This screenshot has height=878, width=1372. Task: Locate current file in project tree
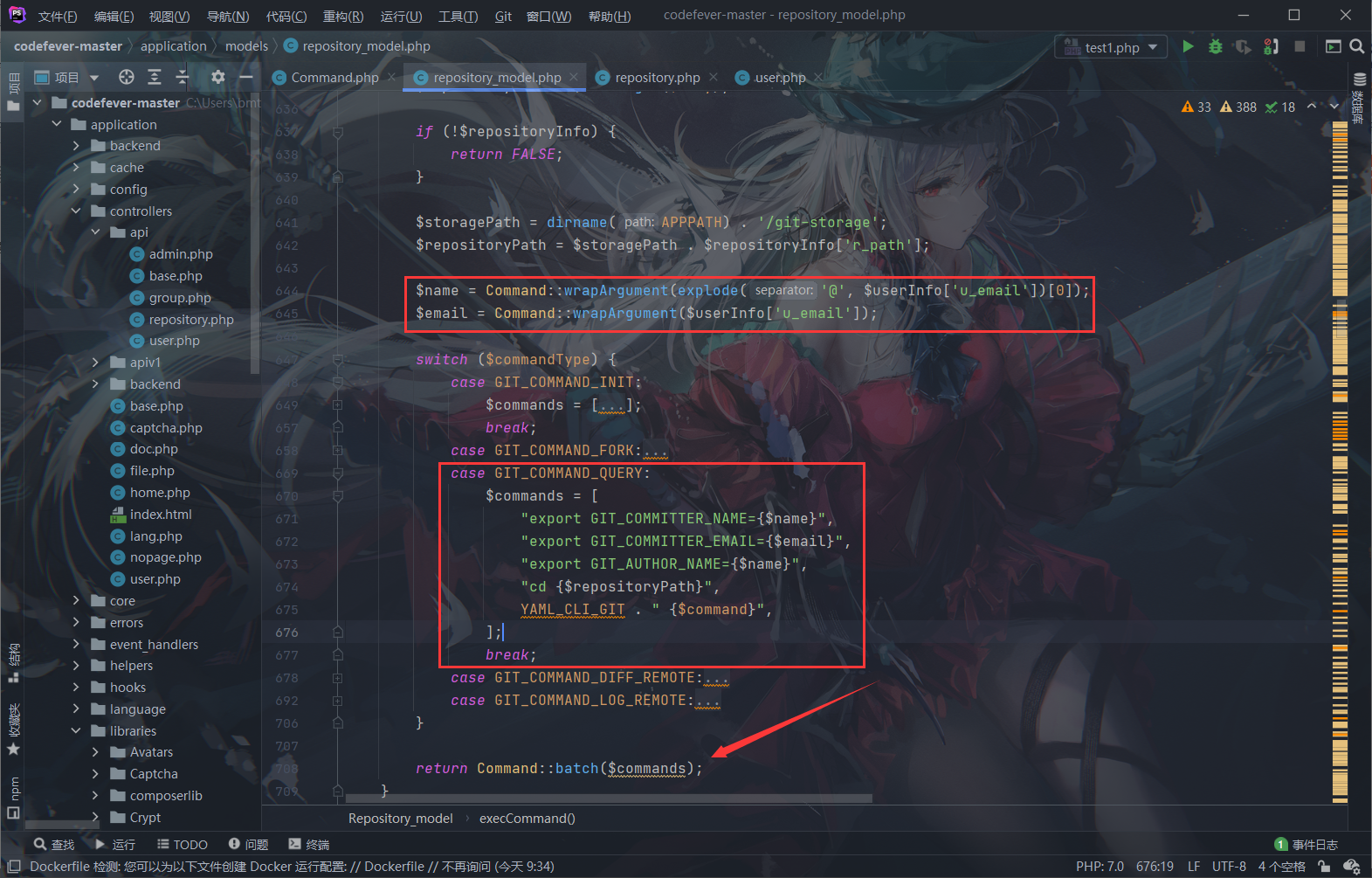pos(127,77)
